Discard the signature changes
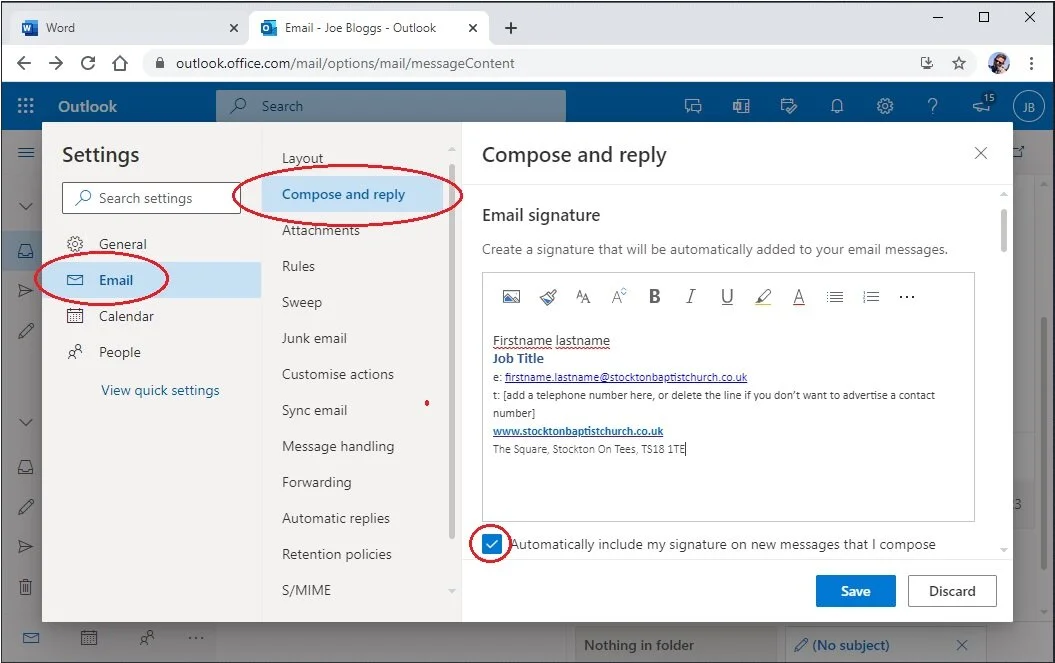Viewport: 1055px width, 663px height. (952, 591)
